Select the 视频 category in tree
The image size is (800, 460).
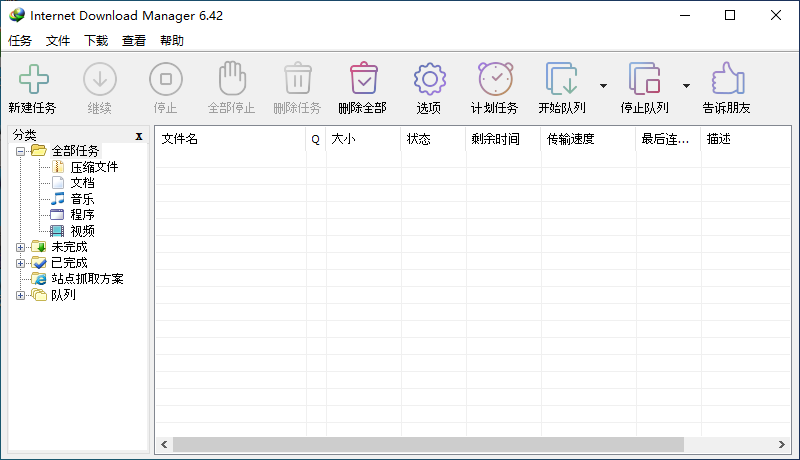pos(82,231)
